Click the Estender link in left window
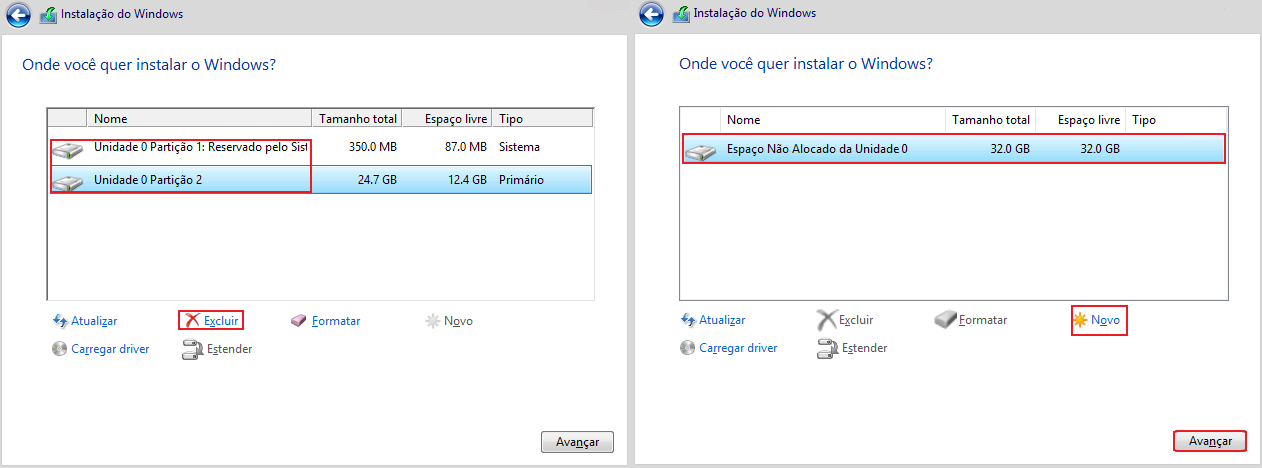Viewport: 1262px width, 468px height. pos(230,349)
